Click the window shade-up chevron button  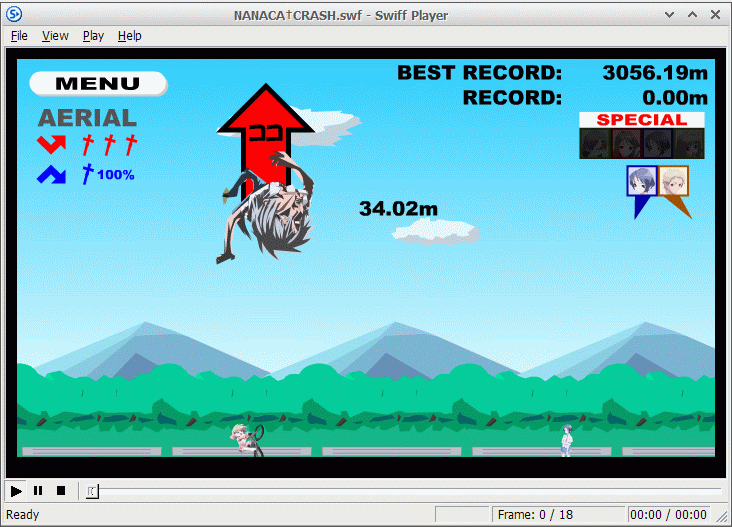pyautogui.click(x=692, y=14)
